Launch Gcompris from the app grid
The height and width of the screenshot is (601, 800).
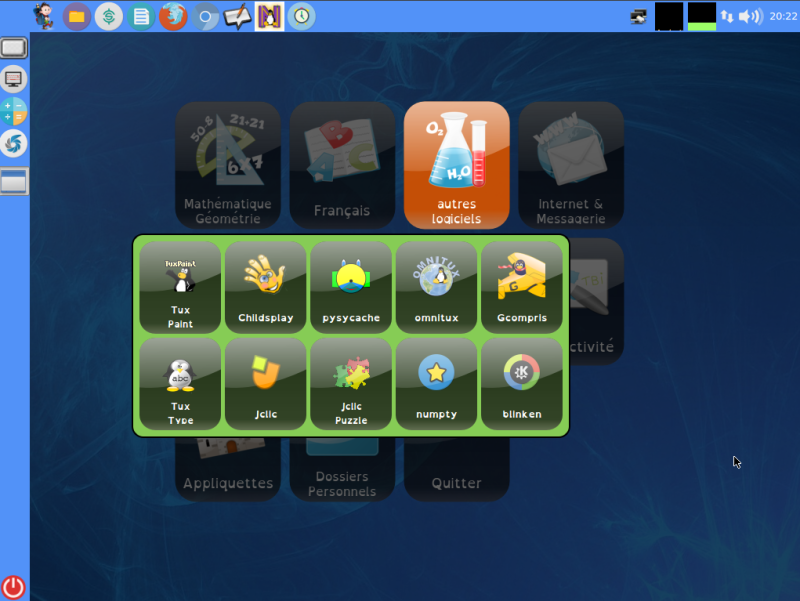521,287
